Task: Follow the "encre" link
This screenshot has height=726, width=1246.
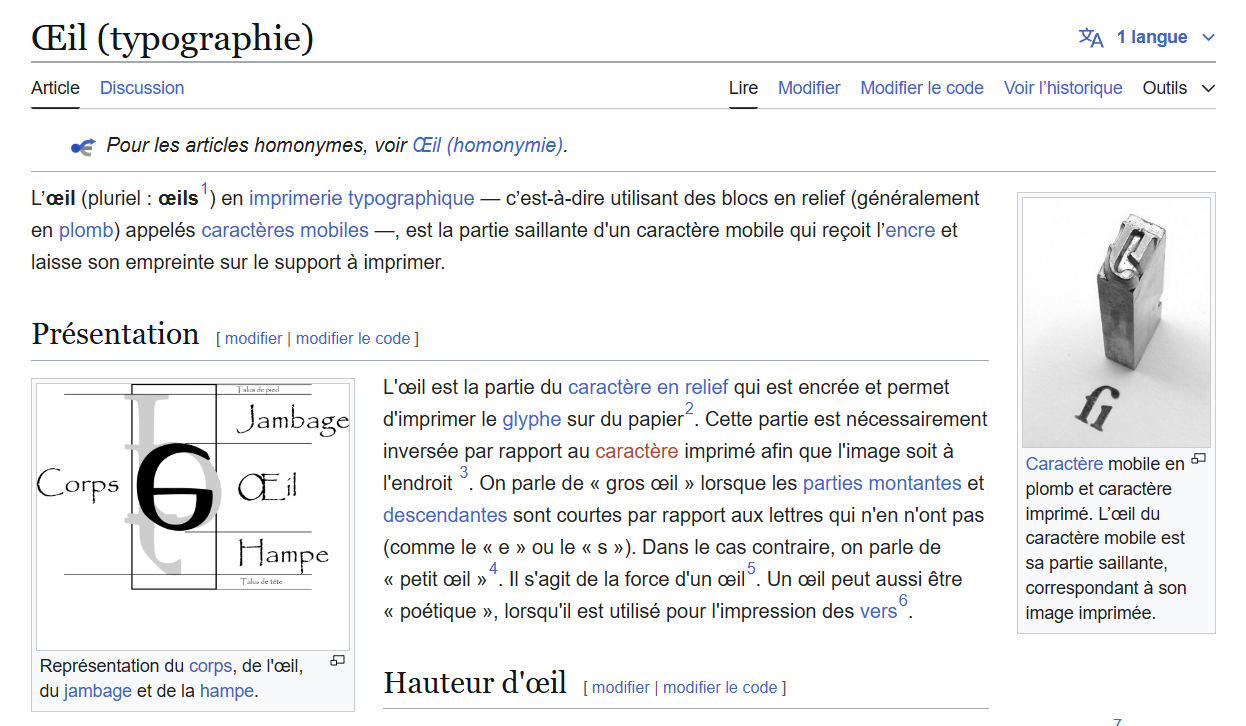Action: coord(910,230)
